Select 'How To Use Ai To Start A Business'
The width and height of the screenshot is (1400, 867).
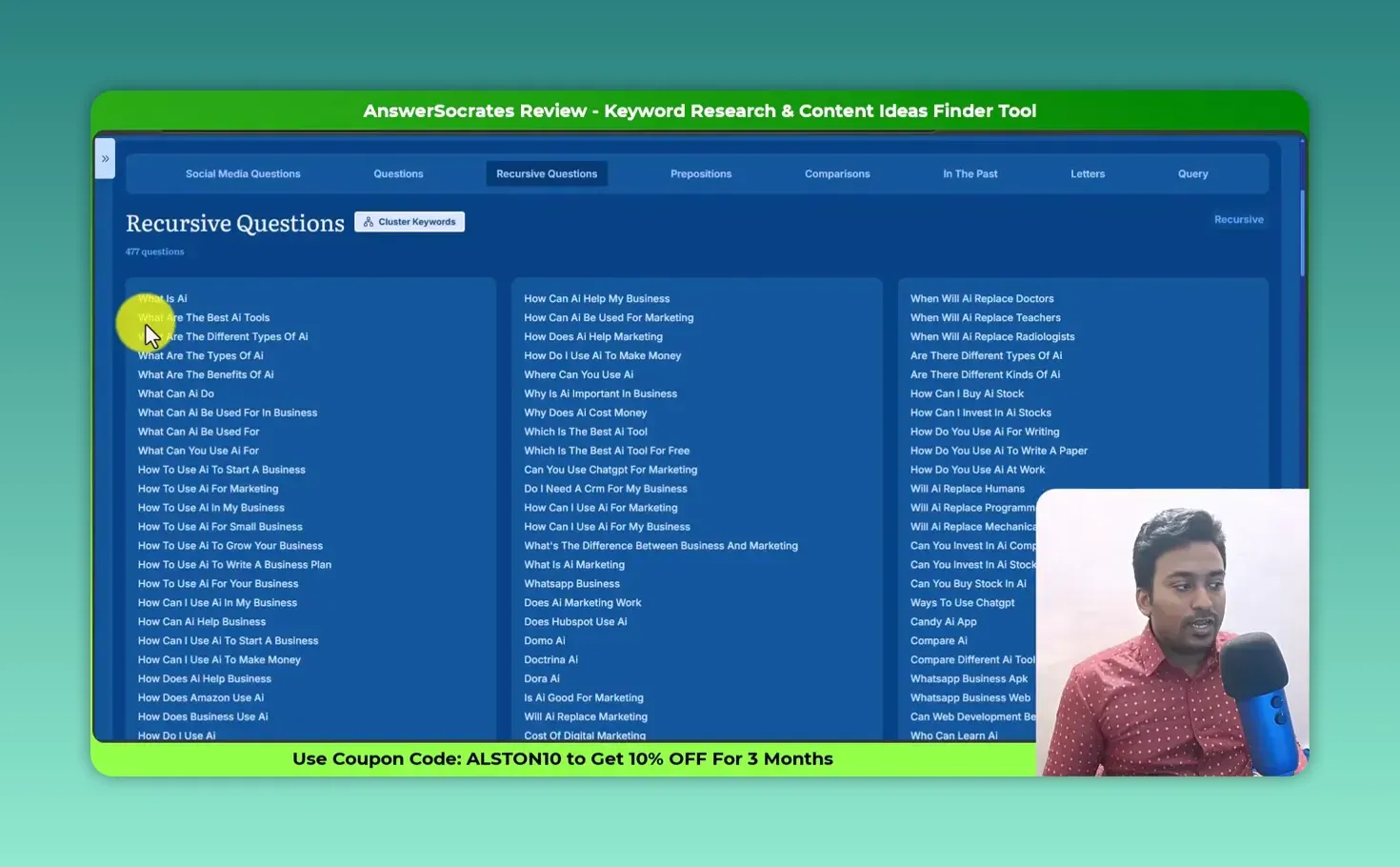pos(222,471)
